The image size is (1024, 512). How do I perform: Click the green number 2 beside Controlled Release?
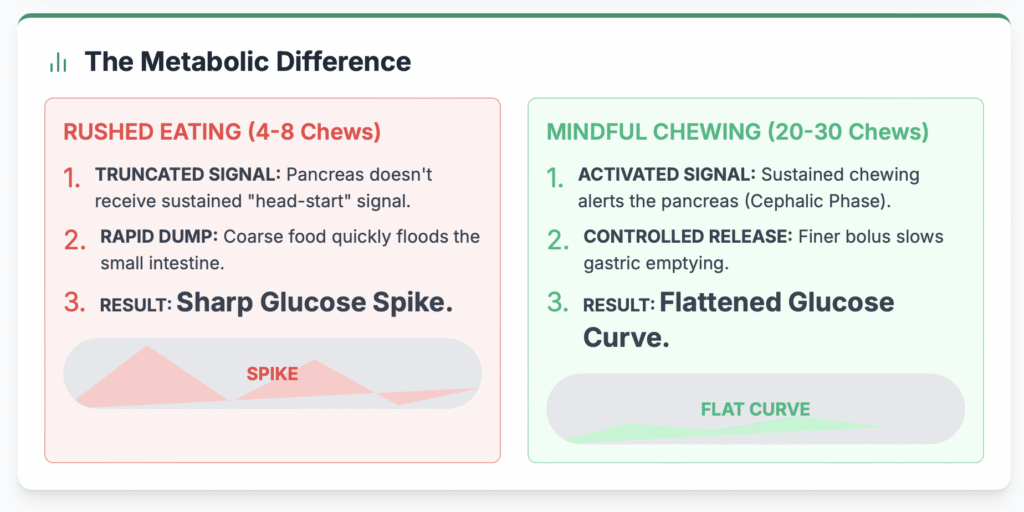point(557,240)
